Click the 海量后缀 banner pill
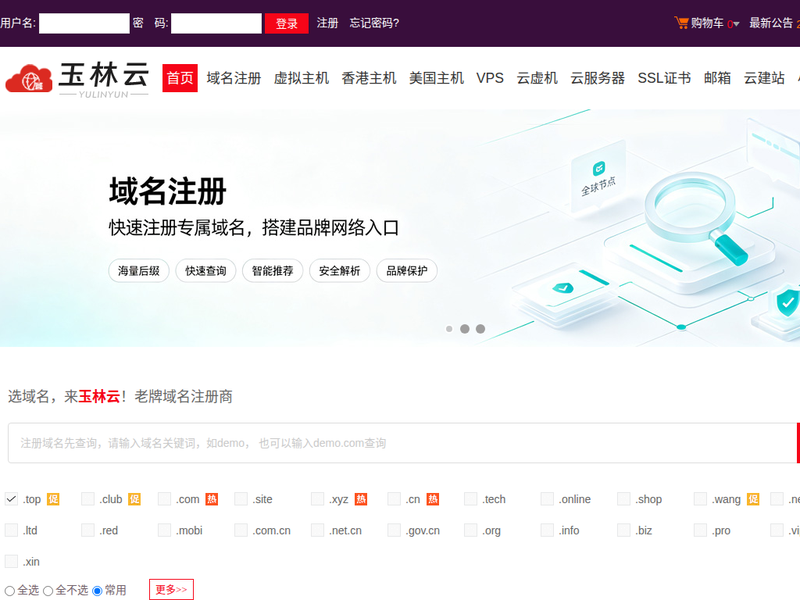Screen dimensions: 800x600 click(139, 270)
